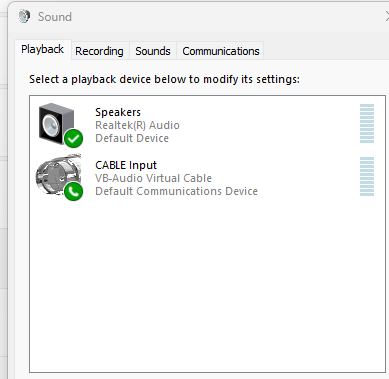
Task: Select the Speakers device icon
Action: coord(56,124)
